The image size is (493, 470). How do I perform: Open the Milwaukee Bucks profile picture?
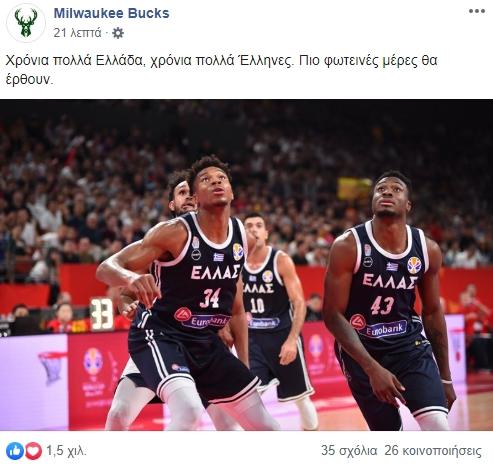[x=26, y=23]
